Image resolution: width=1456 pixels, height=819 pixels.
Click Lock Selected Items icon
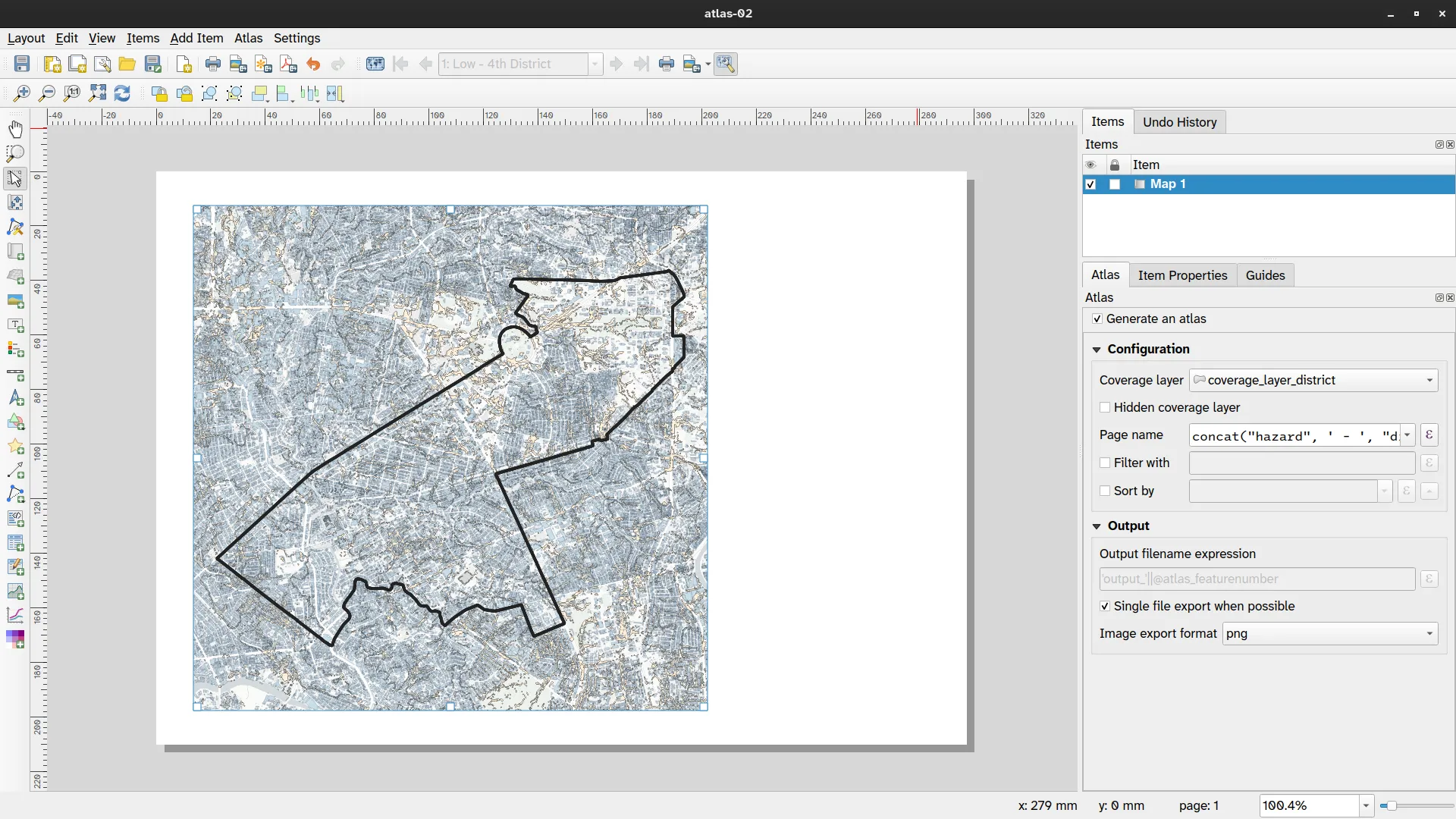pyautogui.click(x=159, y=93)
